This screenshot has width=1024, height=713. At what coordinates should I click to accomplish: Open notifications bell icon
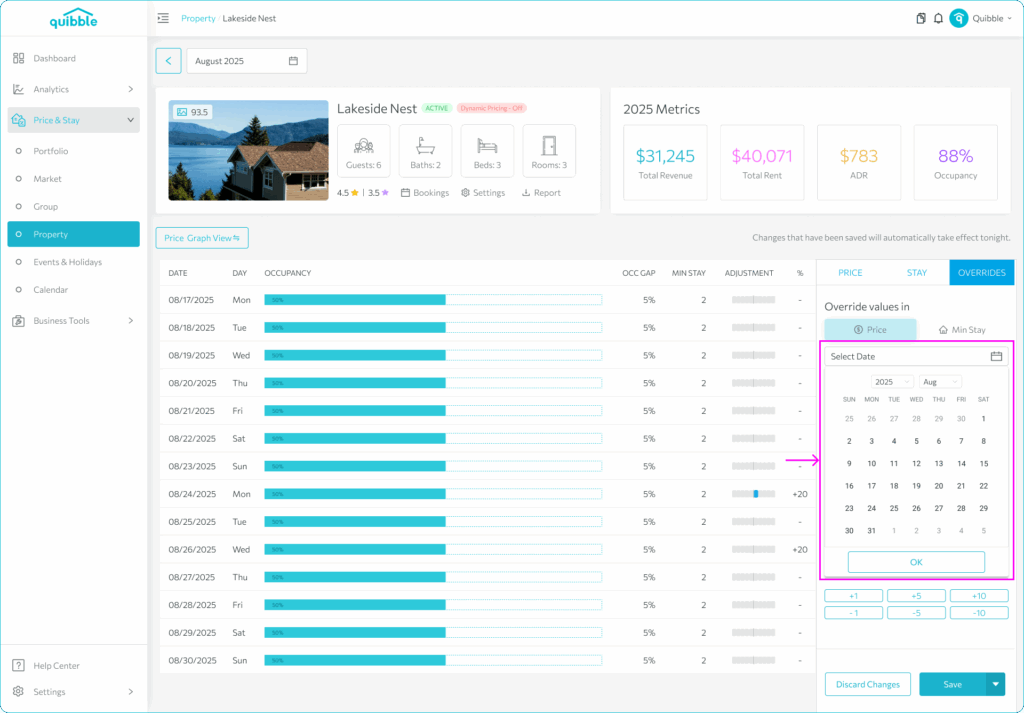click(x=938, y=18)
